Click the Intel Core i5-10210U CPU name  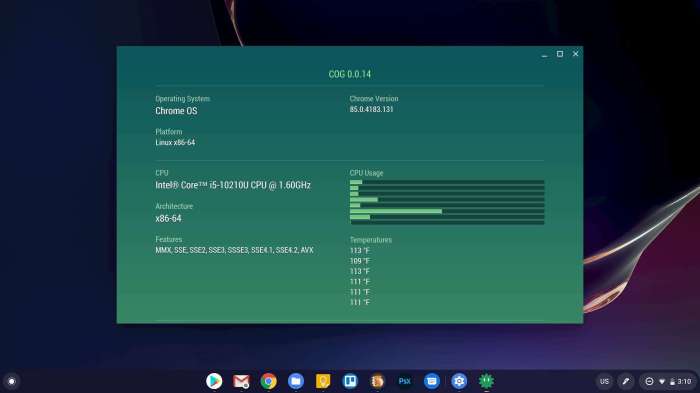233,185
